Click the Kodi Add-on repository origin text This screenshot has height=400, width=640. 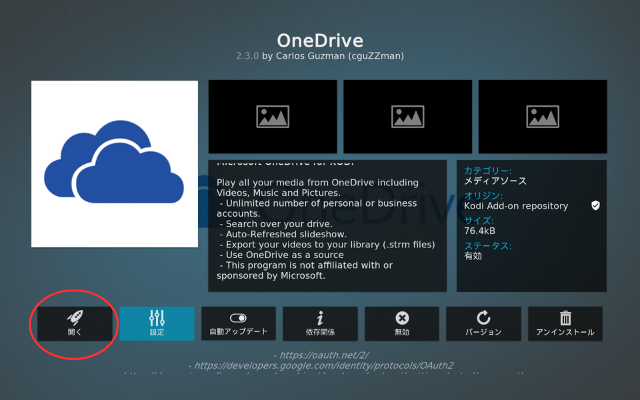(516, 206)
